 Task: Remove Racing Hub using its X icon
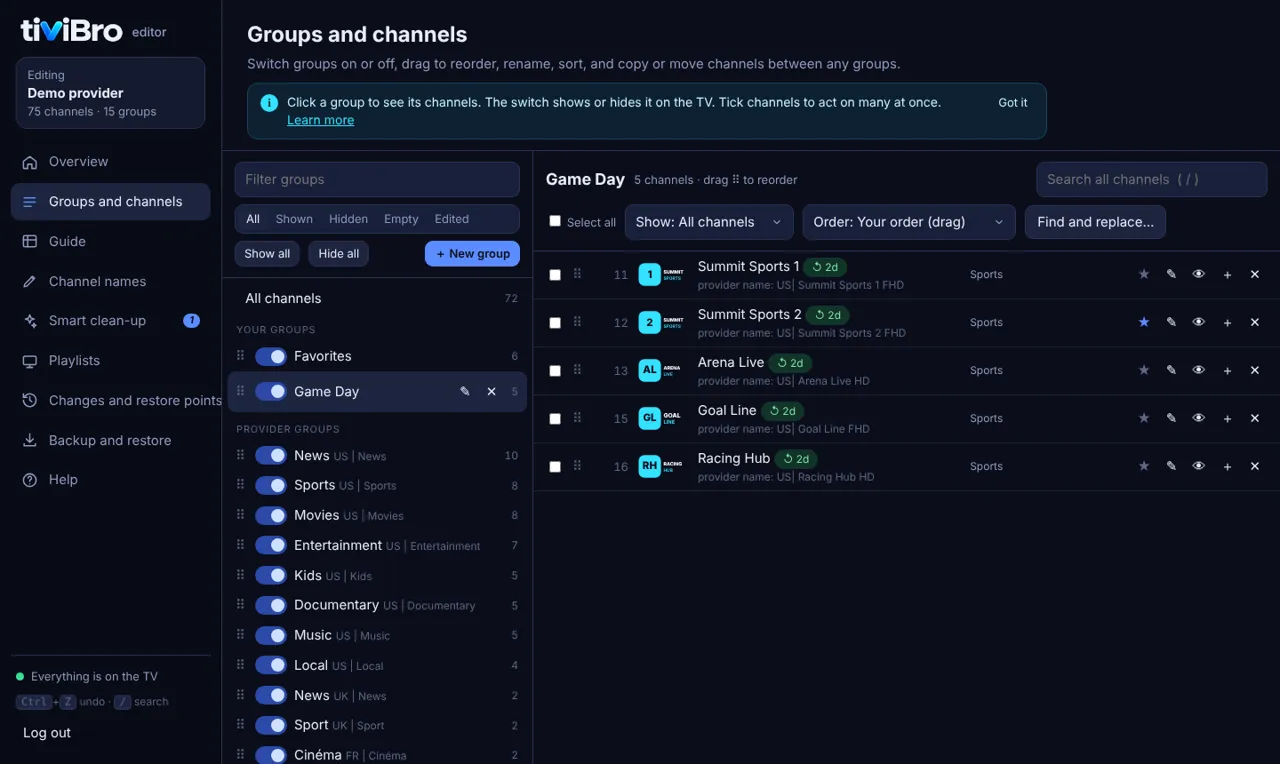tap(1255, 467)
